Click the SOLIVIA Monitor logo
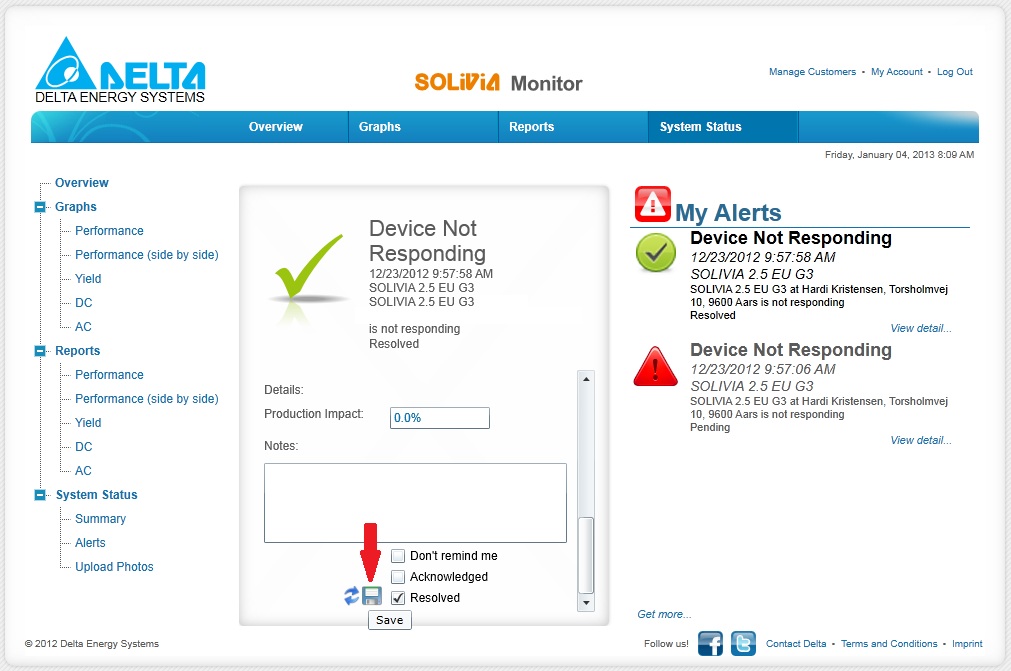 498,83
